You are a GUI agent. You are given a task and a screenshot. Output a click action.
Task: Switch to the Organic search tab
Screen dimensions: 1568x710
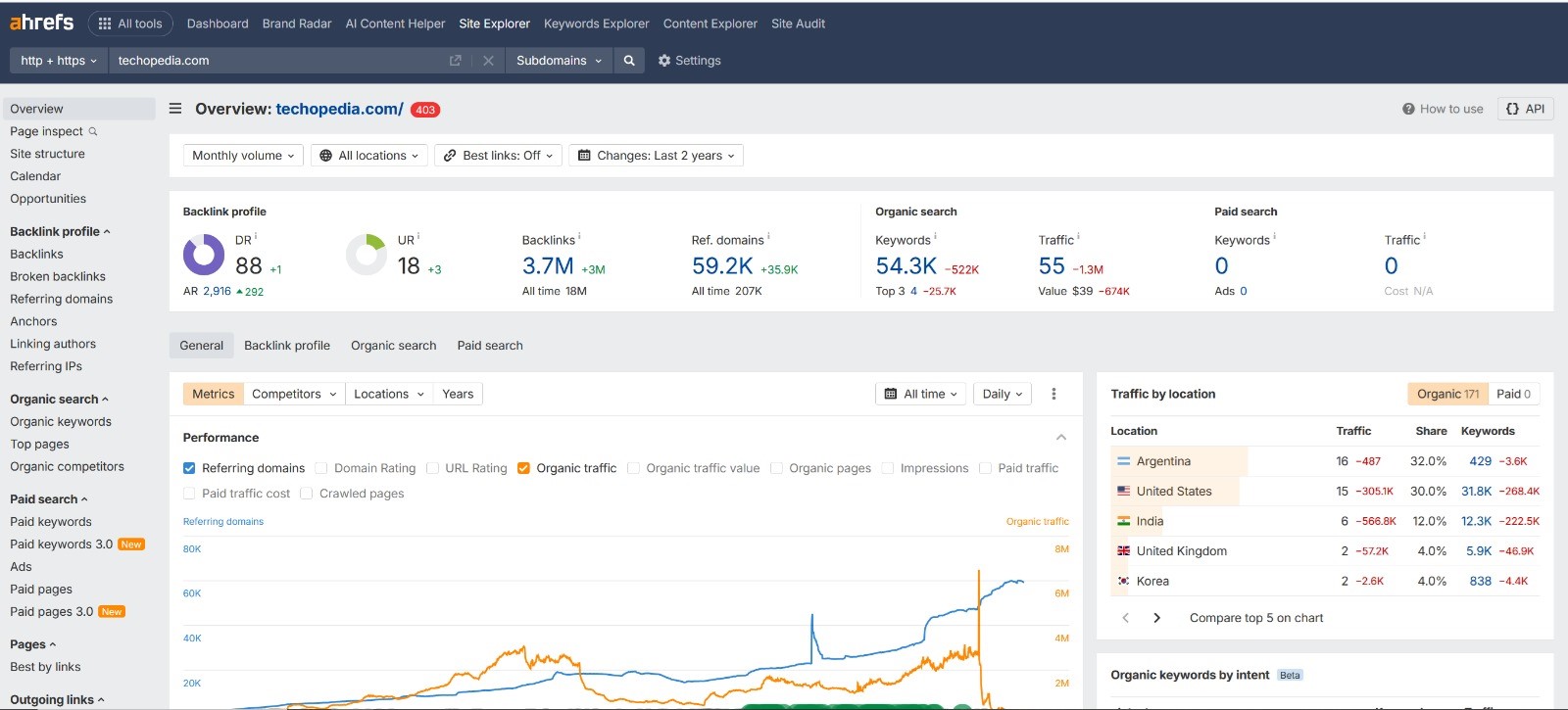(x=394, y=346)
